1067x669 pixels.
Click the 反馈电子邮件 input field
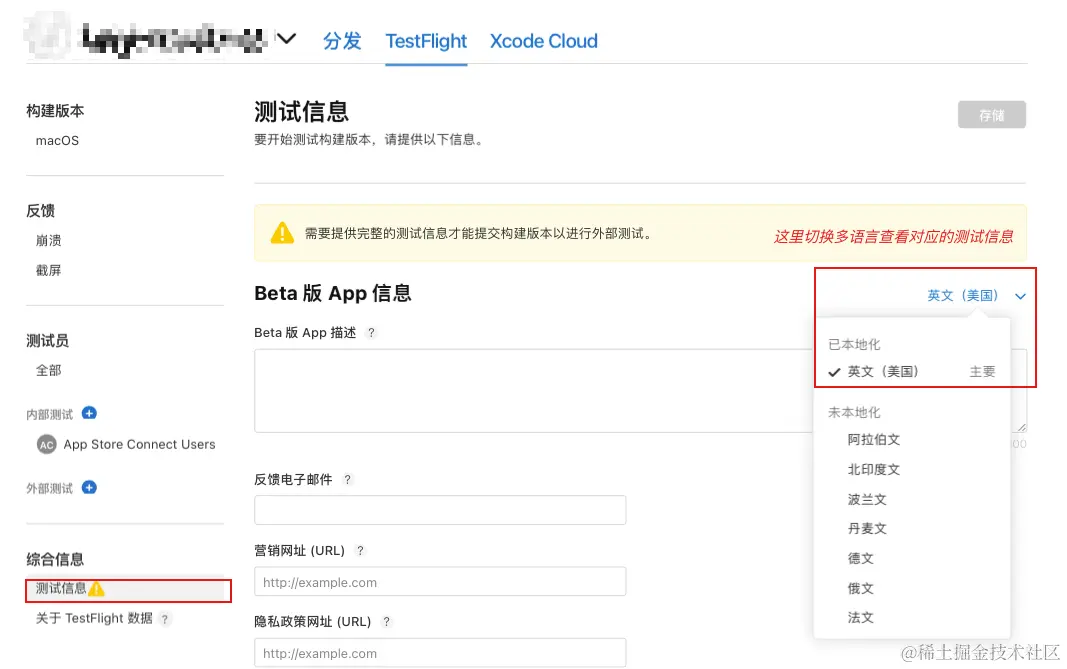coord(440,510)
